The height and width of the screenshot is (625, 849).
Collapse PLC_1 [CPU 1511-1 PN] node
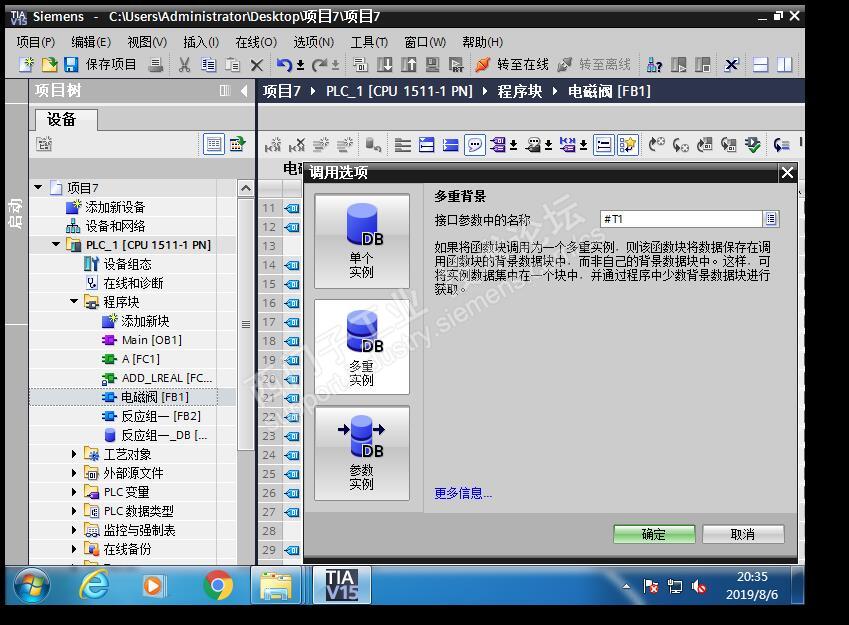56,244
